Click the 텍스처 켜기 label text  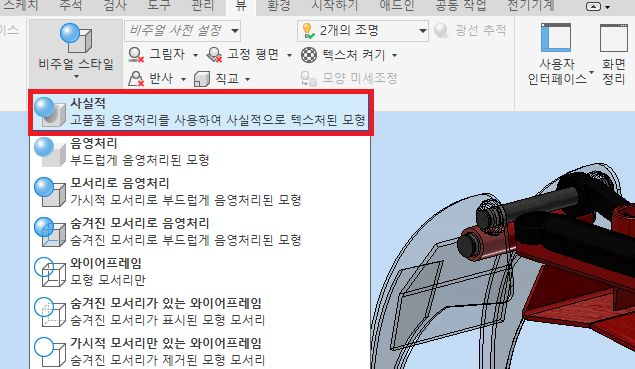pos(354,55)
